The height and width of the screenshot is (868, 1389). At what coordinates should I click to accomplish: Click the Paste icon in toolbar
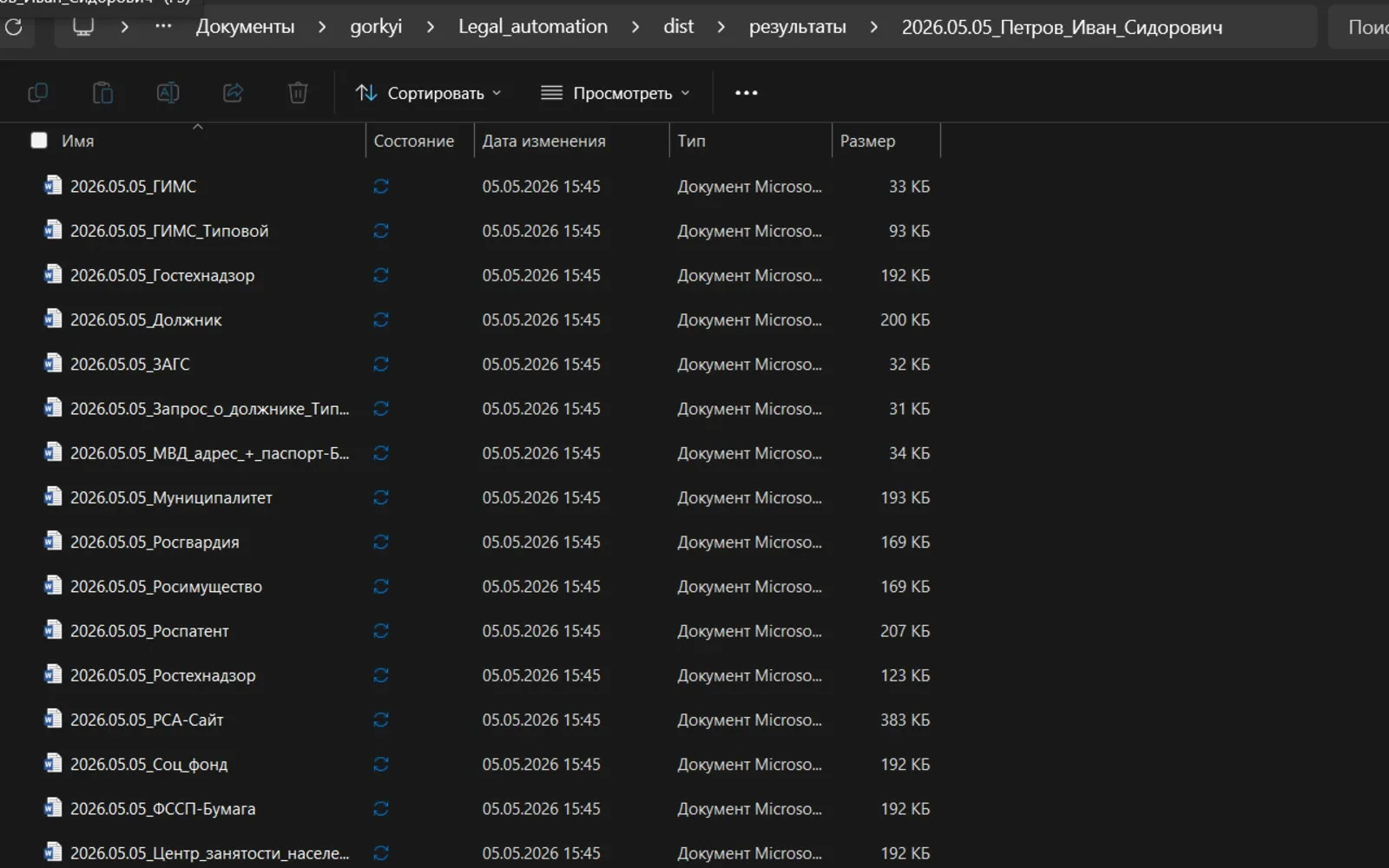tap(102, 93)
